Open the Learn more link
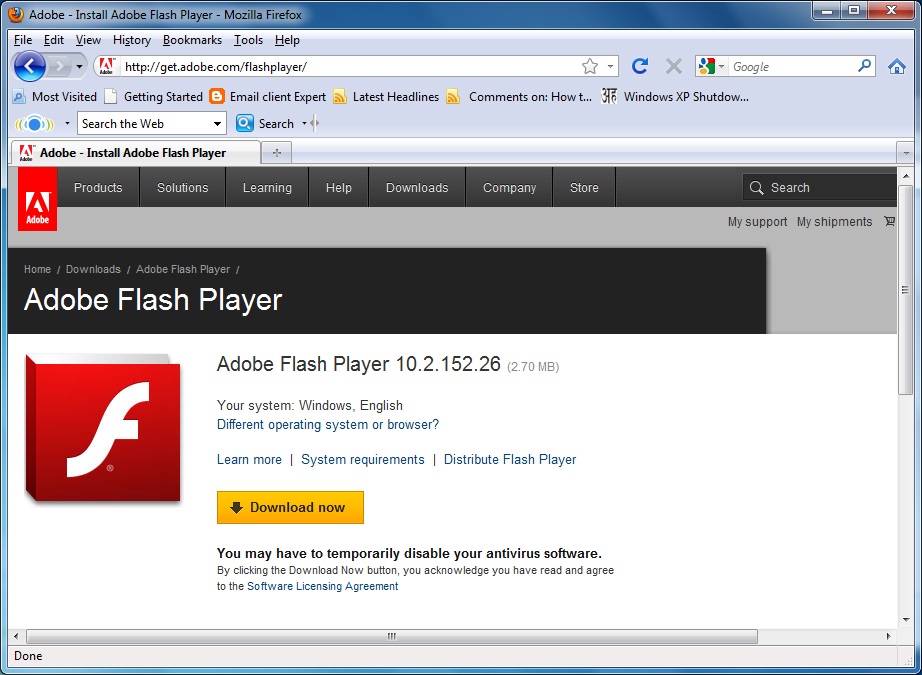Image resolution: width=922 pixels, height=675 pixels. (x=249, y=460)
